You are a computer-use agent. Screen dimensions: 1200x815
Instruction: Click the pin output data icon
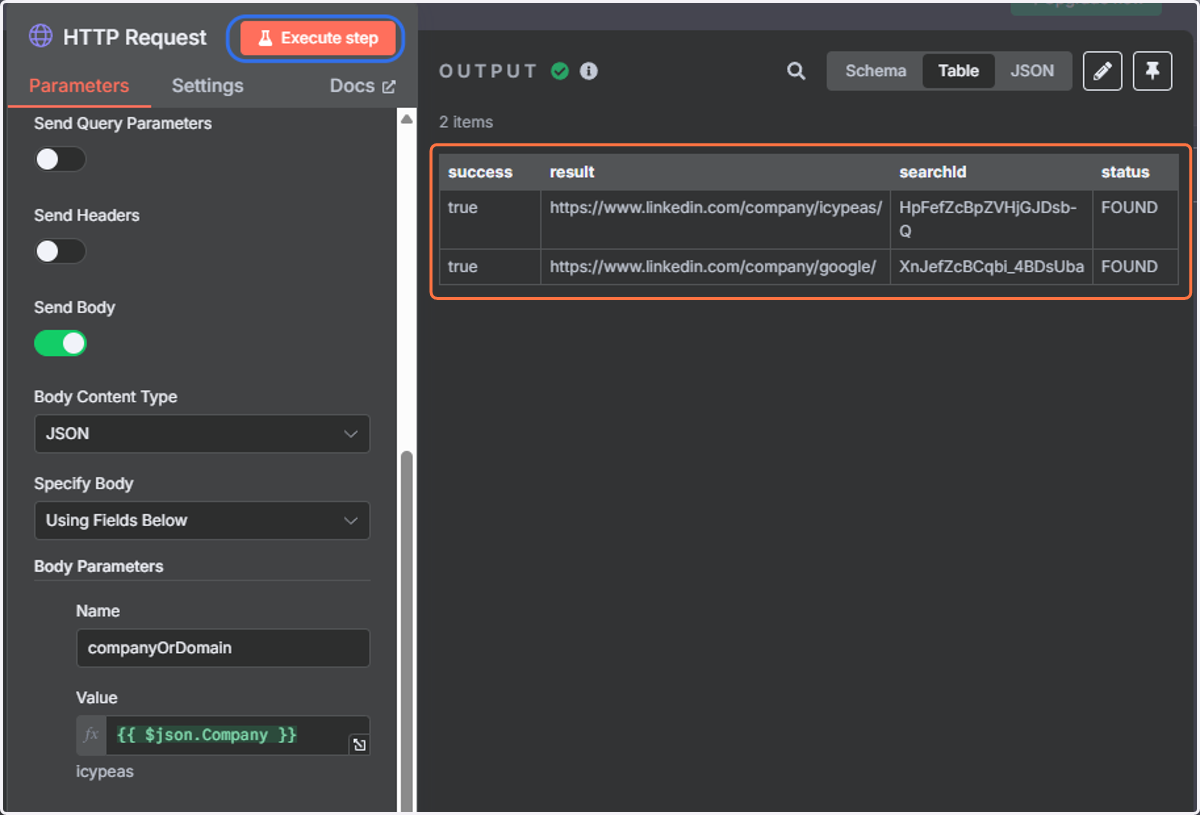click(1152, 71)
